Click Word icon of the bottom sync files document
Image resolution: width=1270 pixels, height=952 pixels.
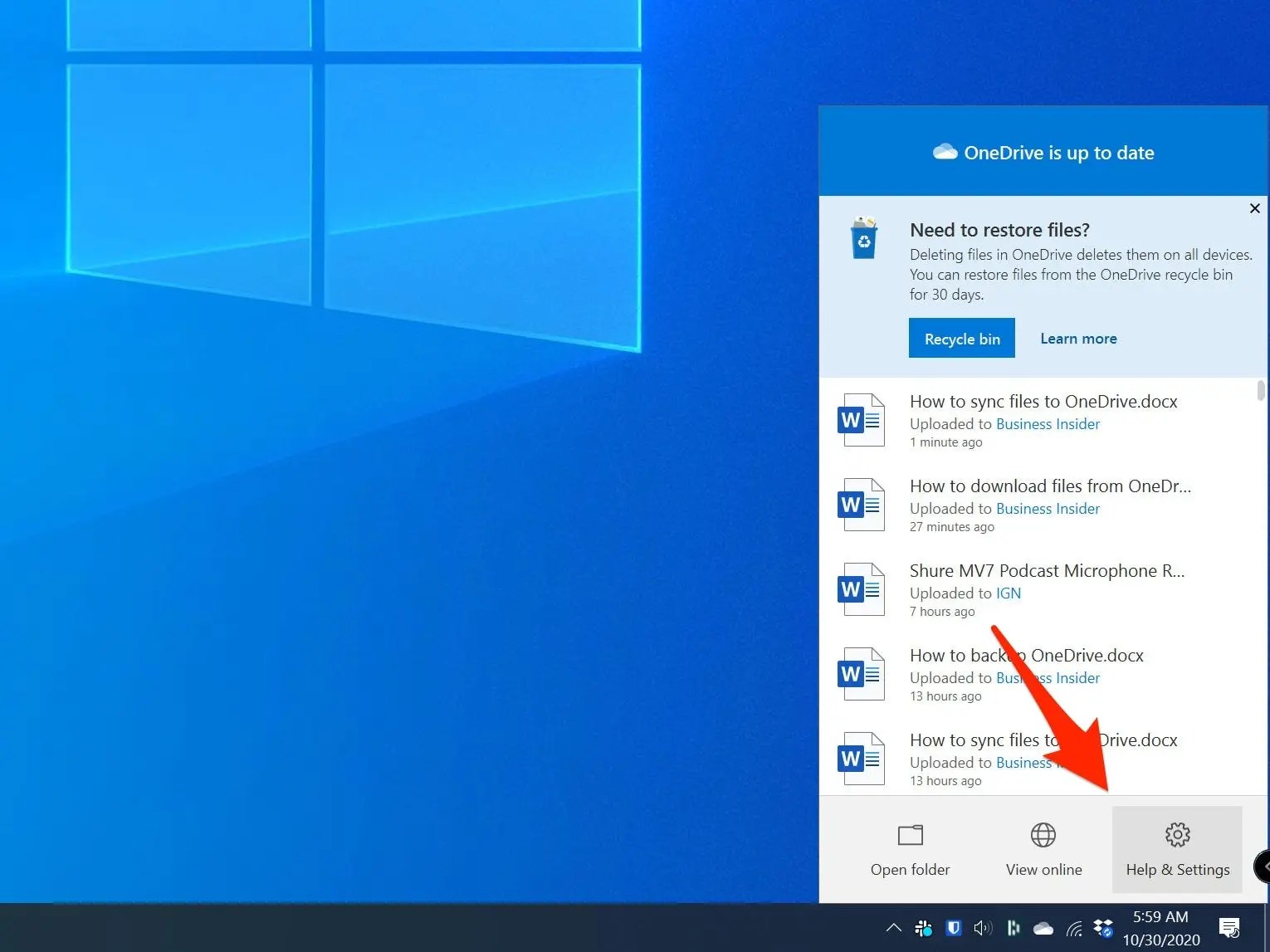pos(860,759)
